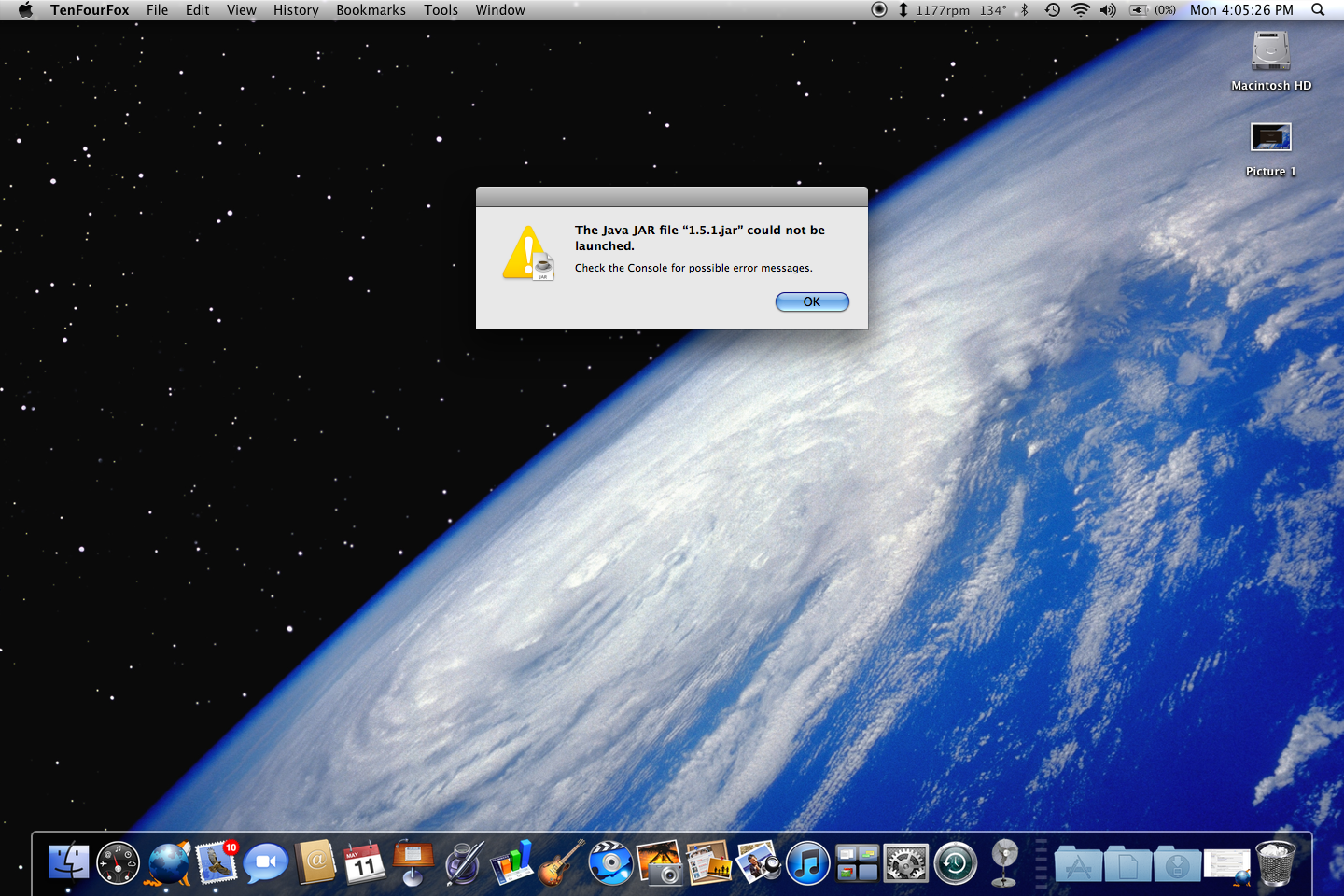Open the Apple menu
Screen dimensions: 1344x896
pos(25,9)
